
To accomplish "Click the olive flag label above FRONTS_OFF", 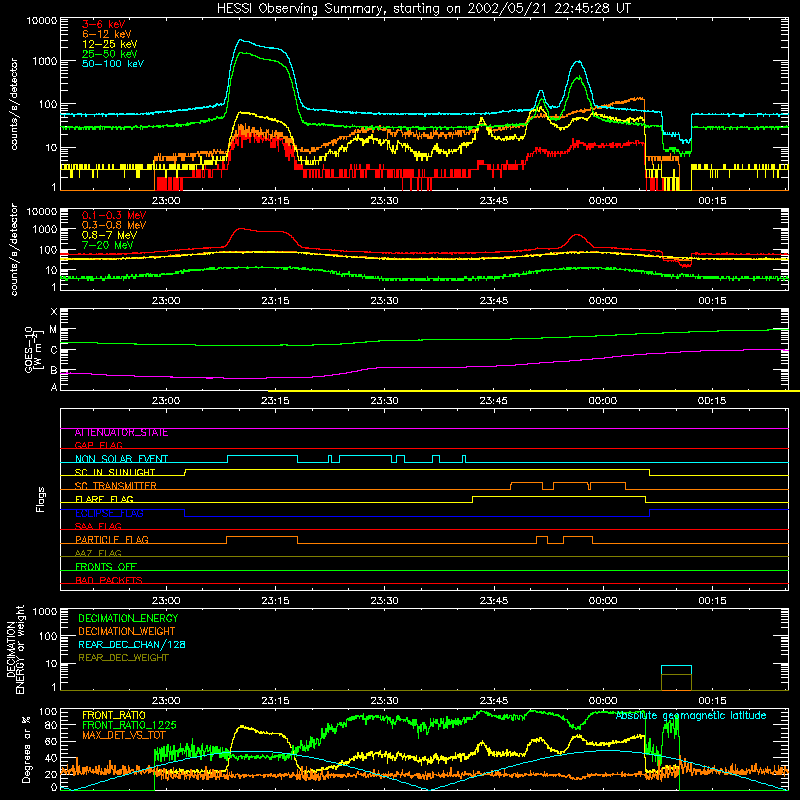I will [98, 553].
